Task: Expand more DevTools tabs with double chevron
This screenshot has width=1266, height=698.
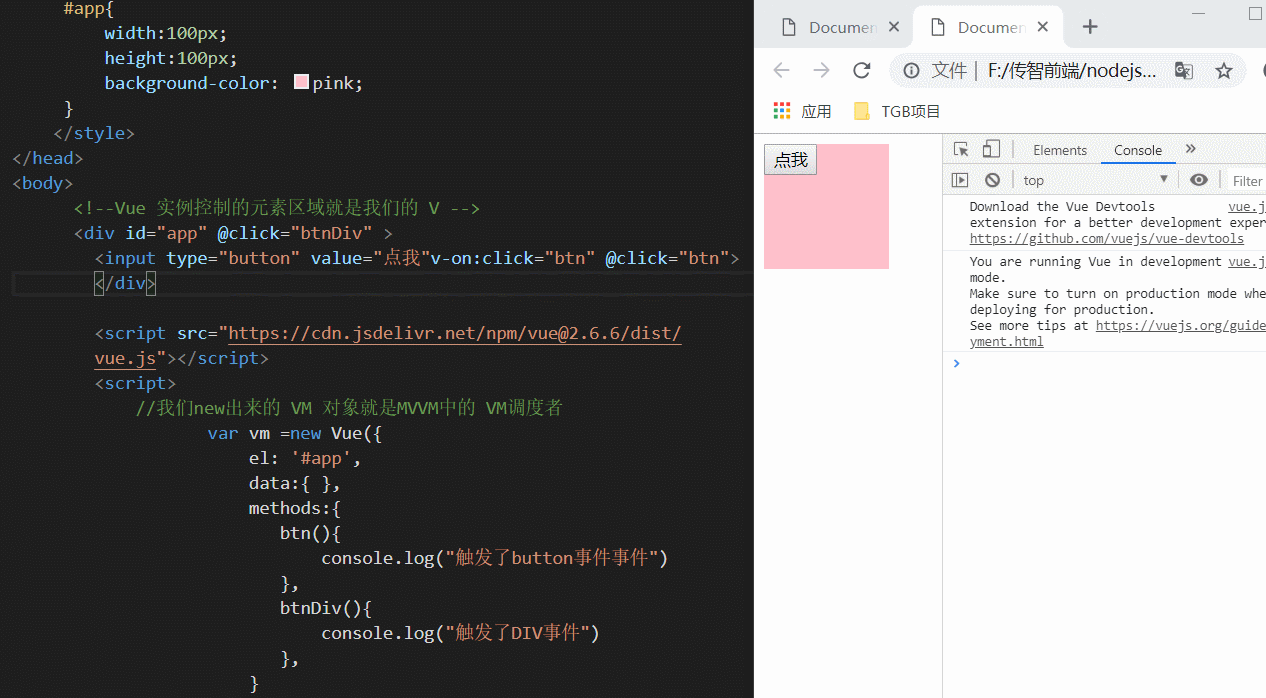Action: [1190, 149]
